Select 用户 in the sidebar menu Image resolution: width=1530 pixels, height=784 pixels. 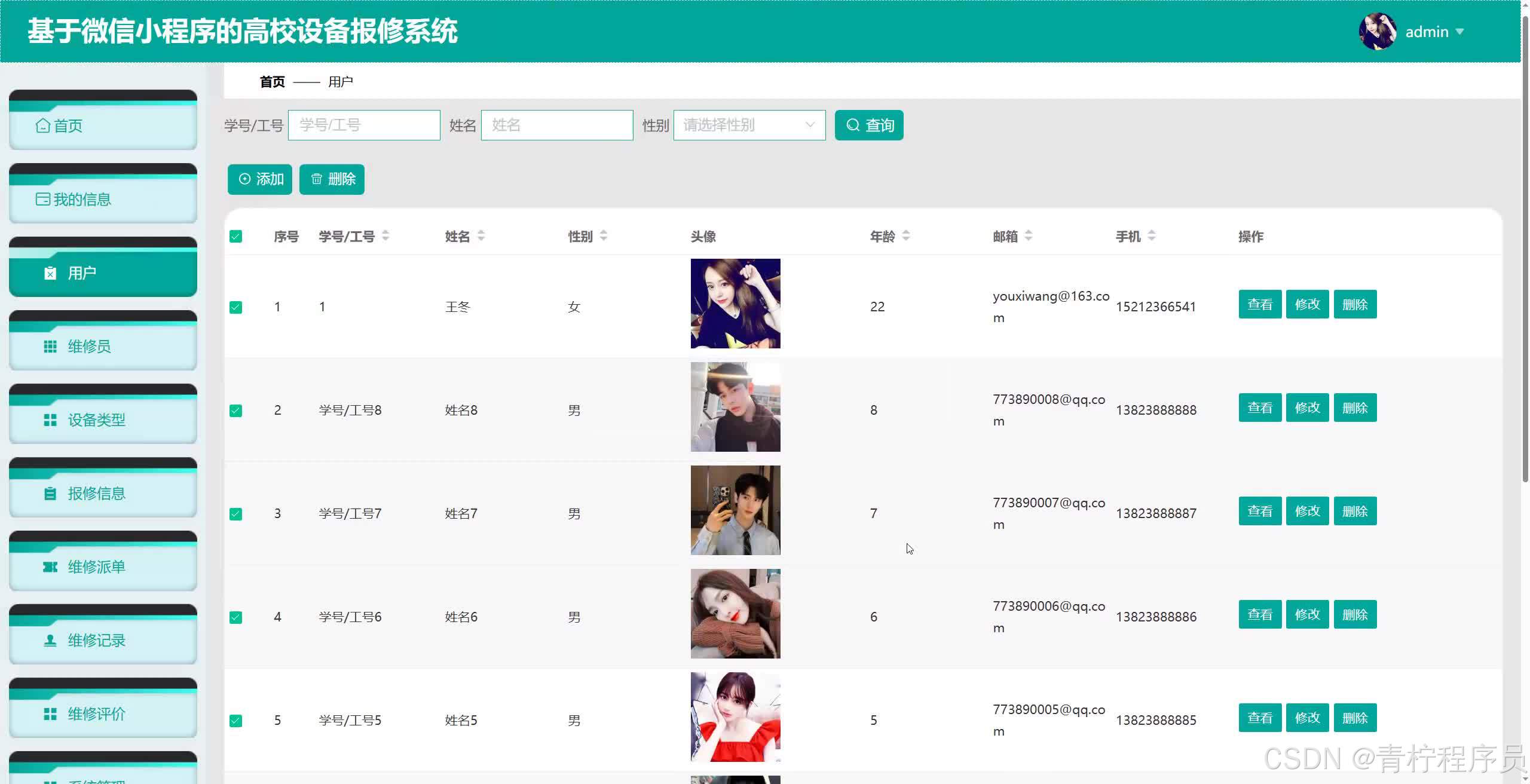tap(103, 267)
